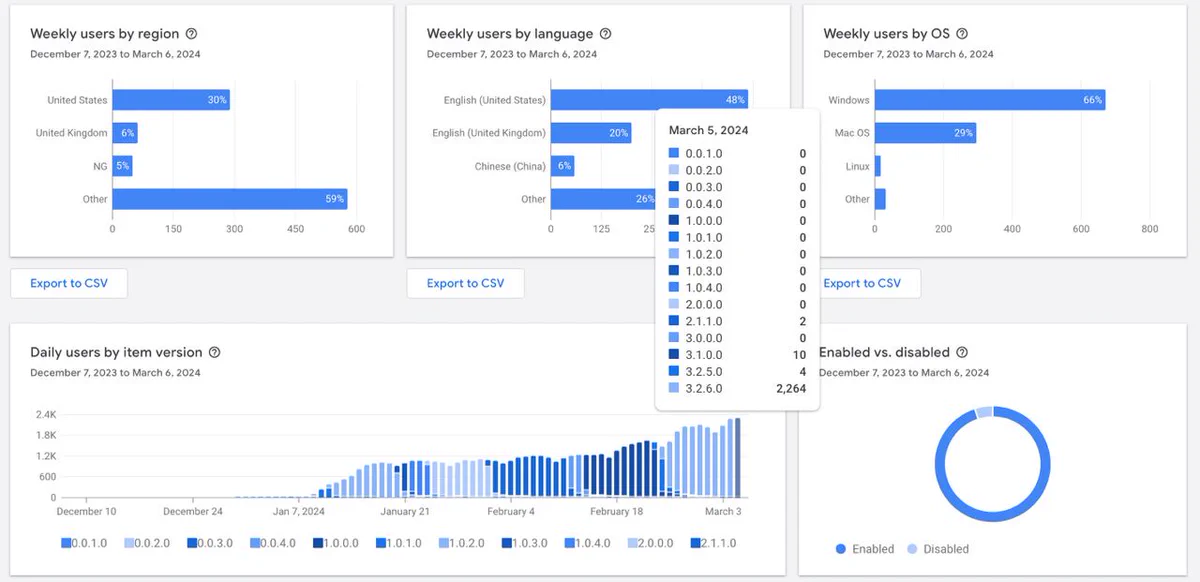Image resolution: width=1200 pixels, height=582 pixels.
Task: Toggle 0.0.4.0 series in bottom chart legend
Action: [274, 543]
